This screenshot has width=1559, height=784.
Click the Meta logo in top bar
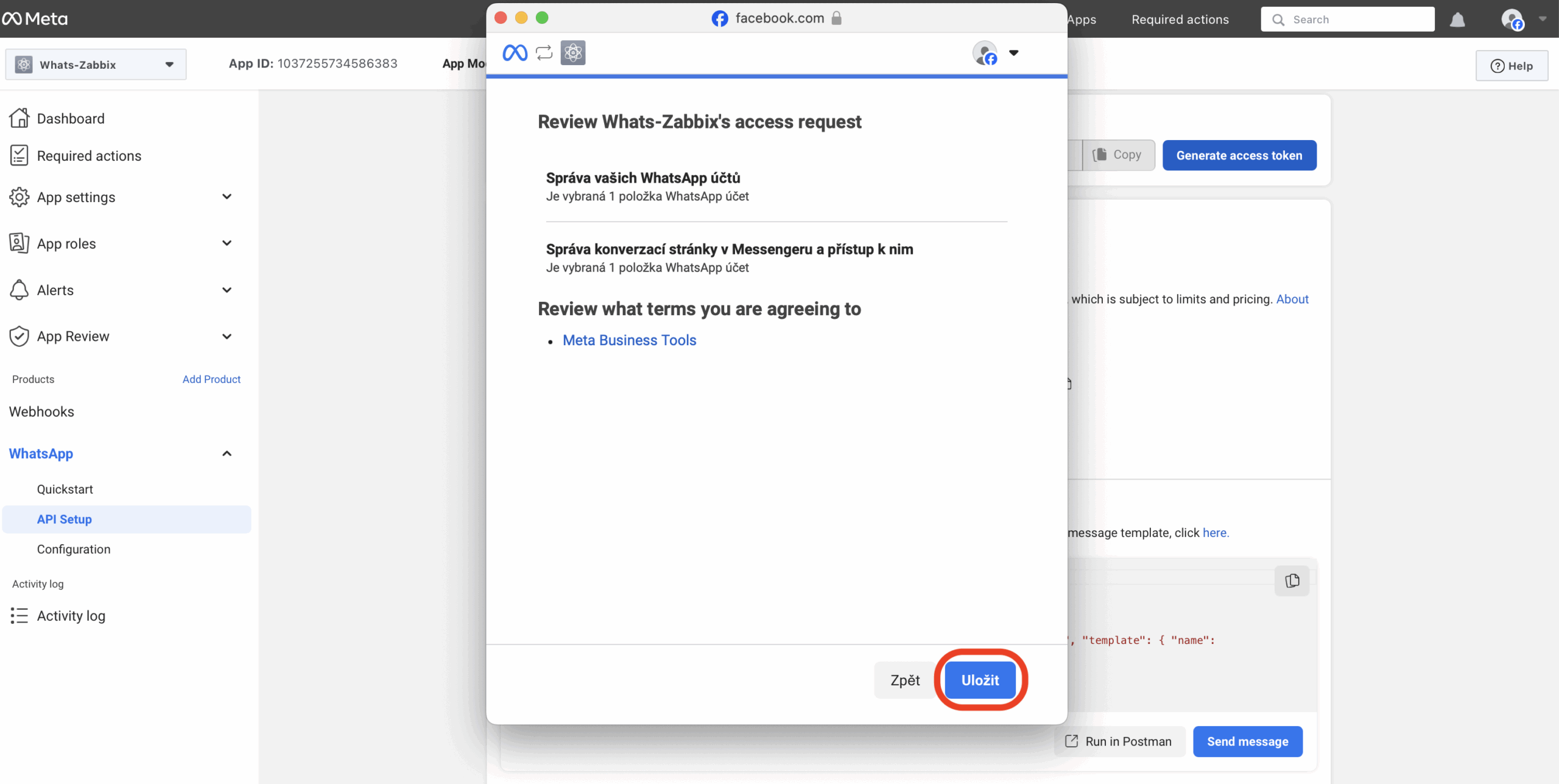point(35,19)
